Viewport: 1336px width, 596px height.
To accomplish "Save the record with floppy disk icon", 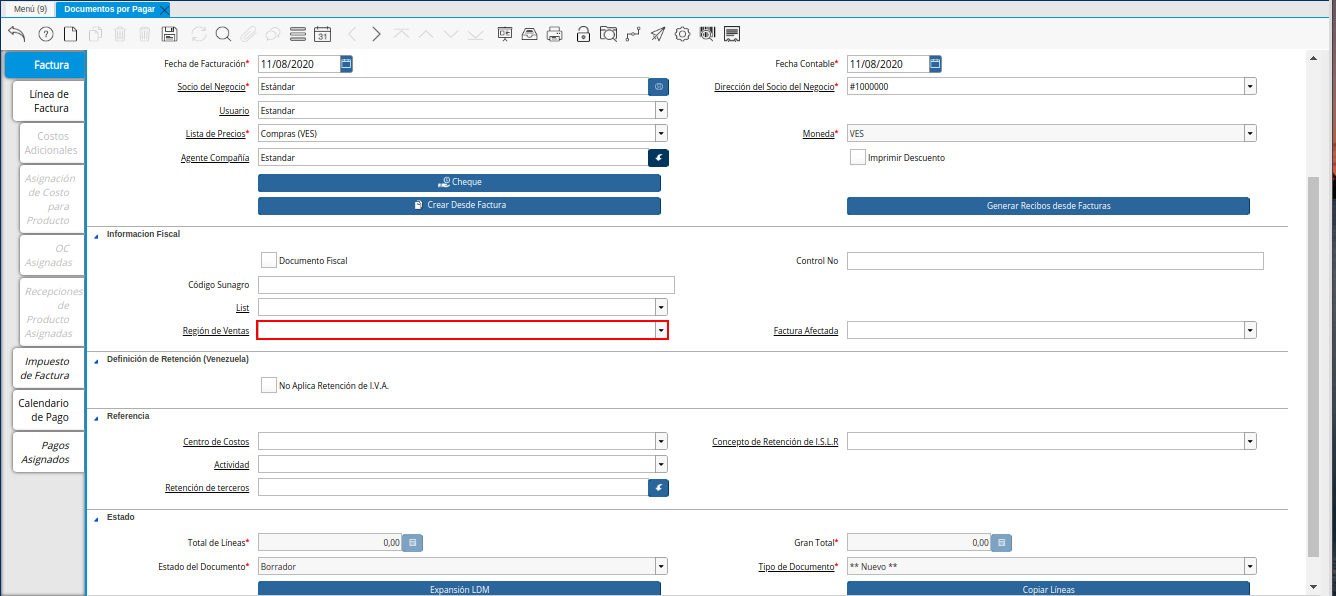I will pos(169,34).
